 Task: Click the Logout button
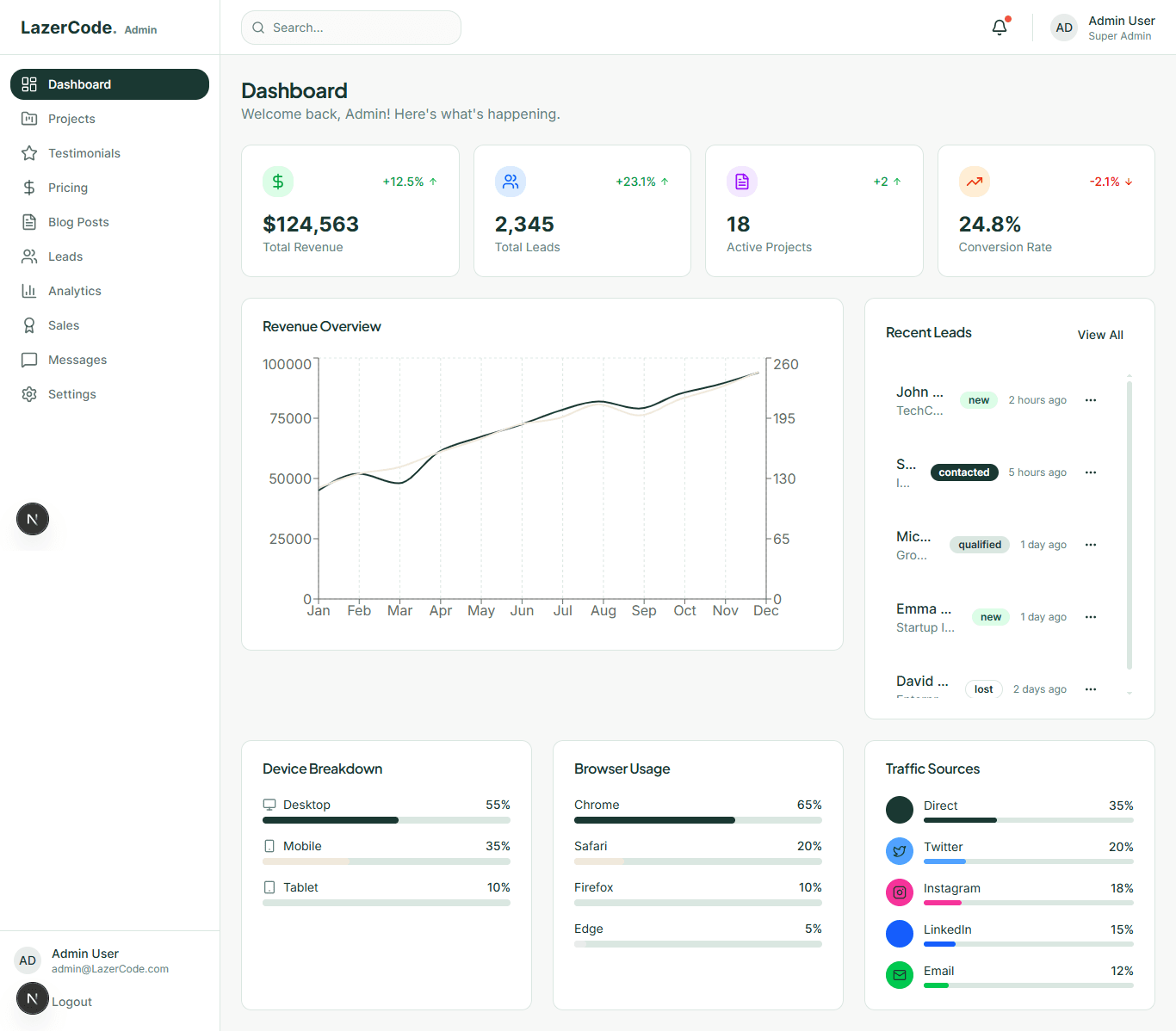(x=71, y=1001)
